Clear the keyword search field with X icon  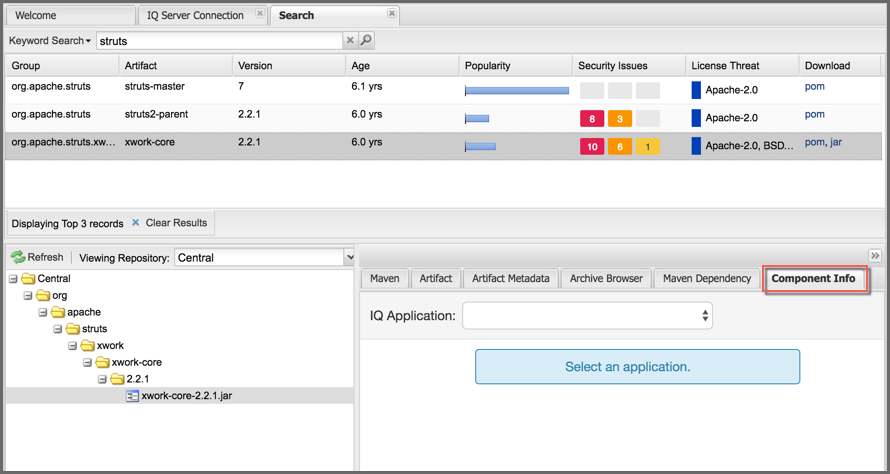point(350,40)
